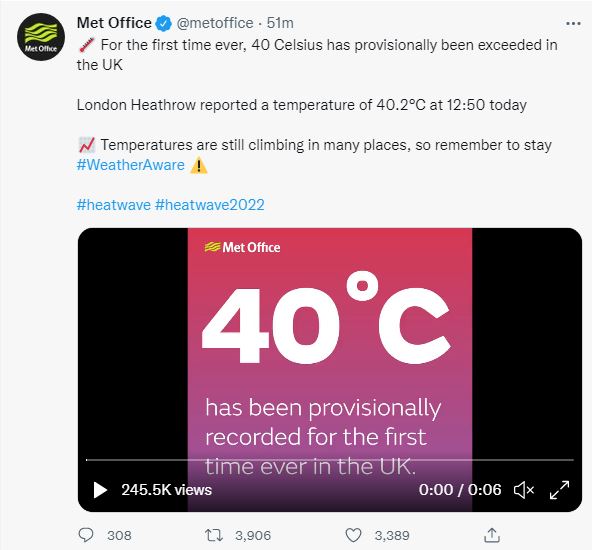Open the 51m timestamp link
Image resolution: width=592 pixels, height=550 pixels.
(280, 23)
